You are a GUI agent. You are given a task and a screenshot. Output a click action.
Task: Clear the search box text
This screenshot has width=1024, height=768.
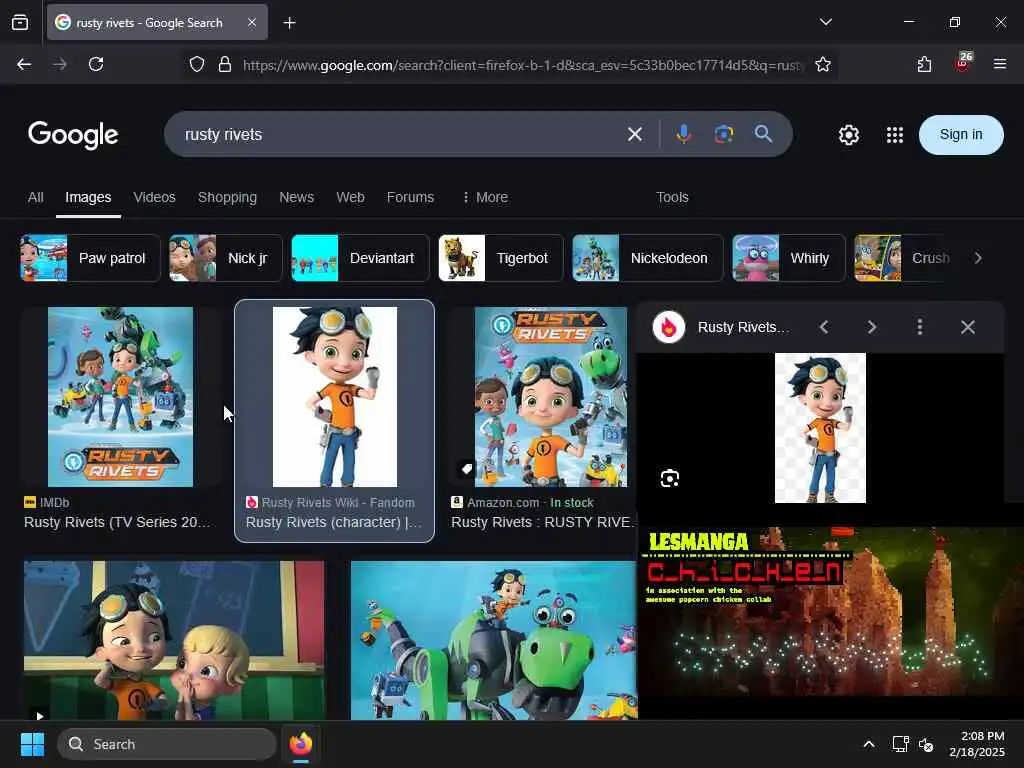[635, 135]
